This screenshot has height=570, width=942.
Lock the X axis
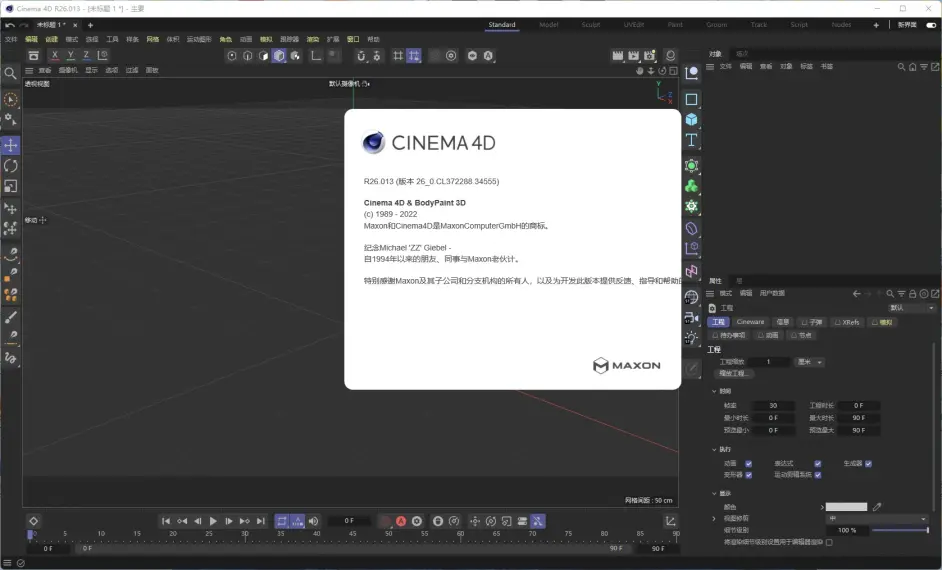tap(55, 55)
